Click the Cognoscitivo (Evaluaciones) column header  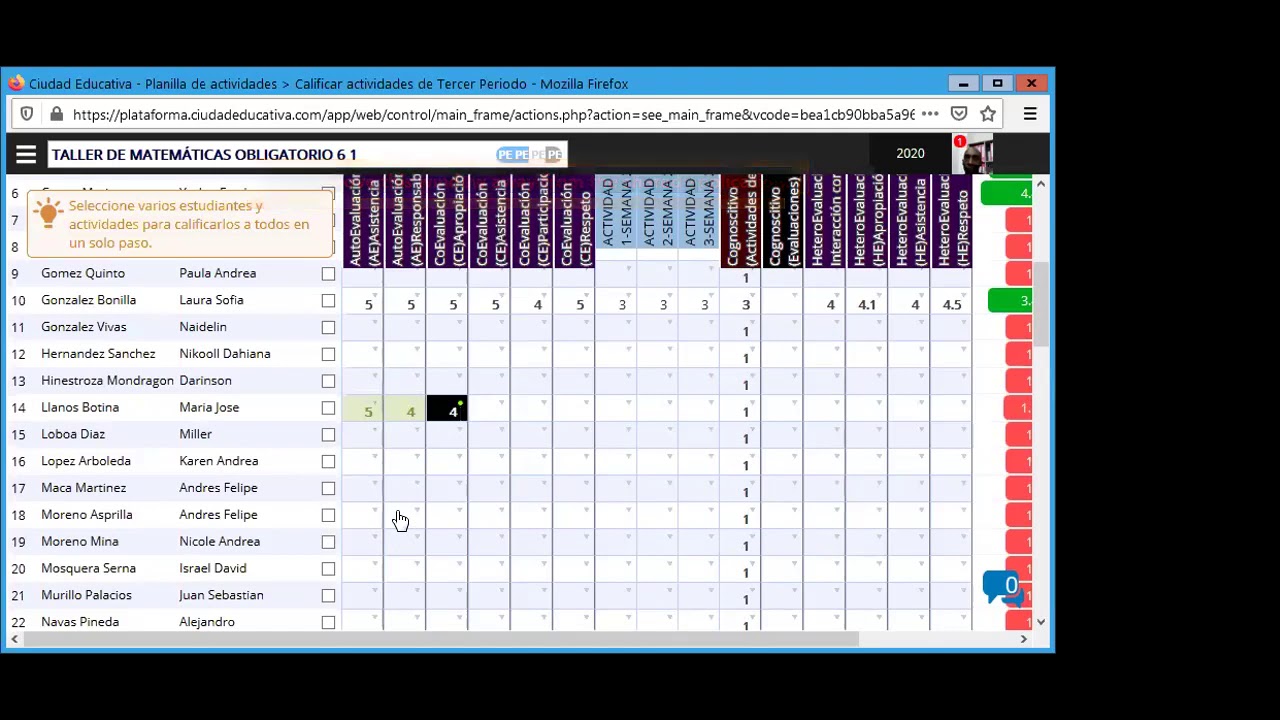coord(783,221)
